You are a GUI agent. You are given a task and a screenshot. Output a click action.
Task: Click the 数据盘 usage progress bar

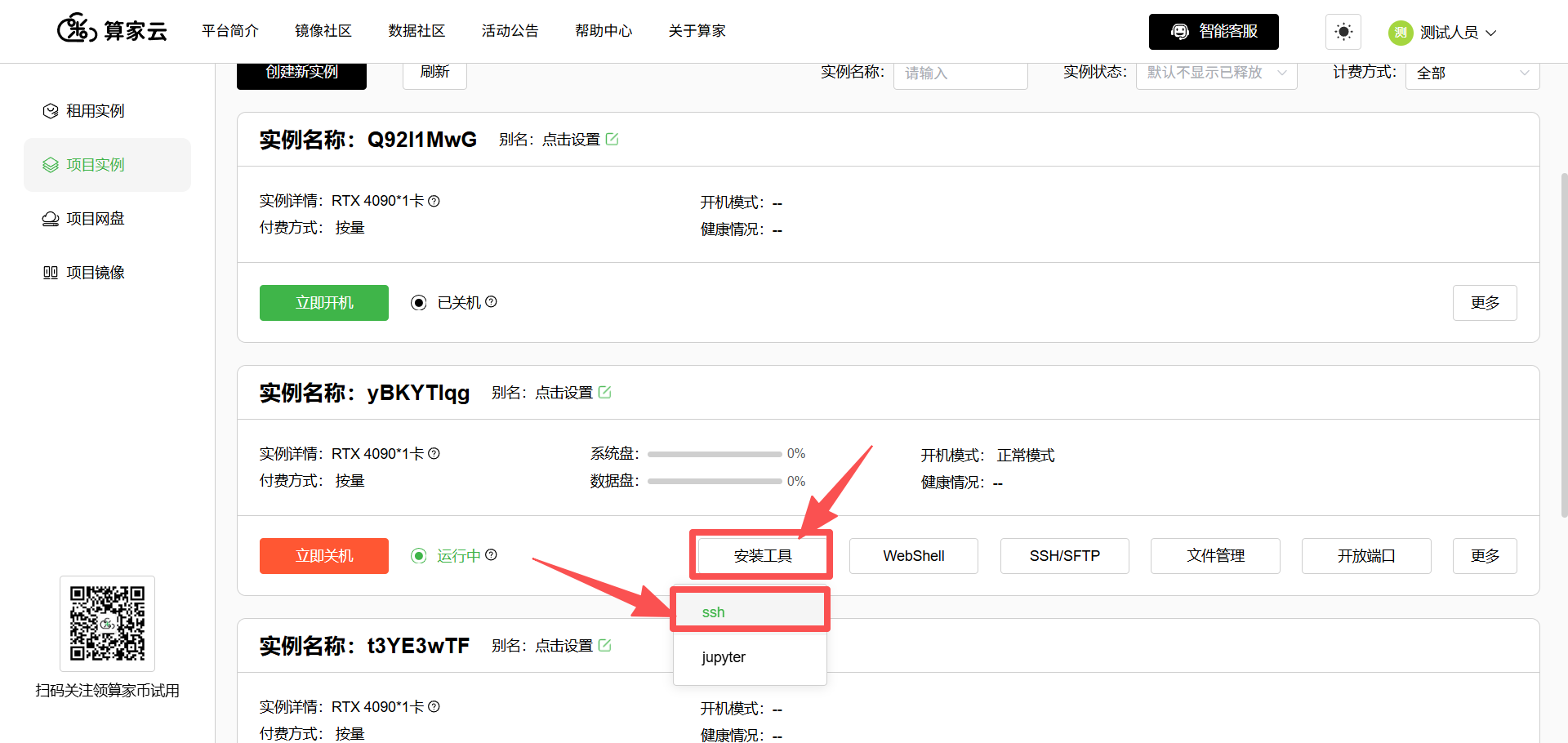715,482
